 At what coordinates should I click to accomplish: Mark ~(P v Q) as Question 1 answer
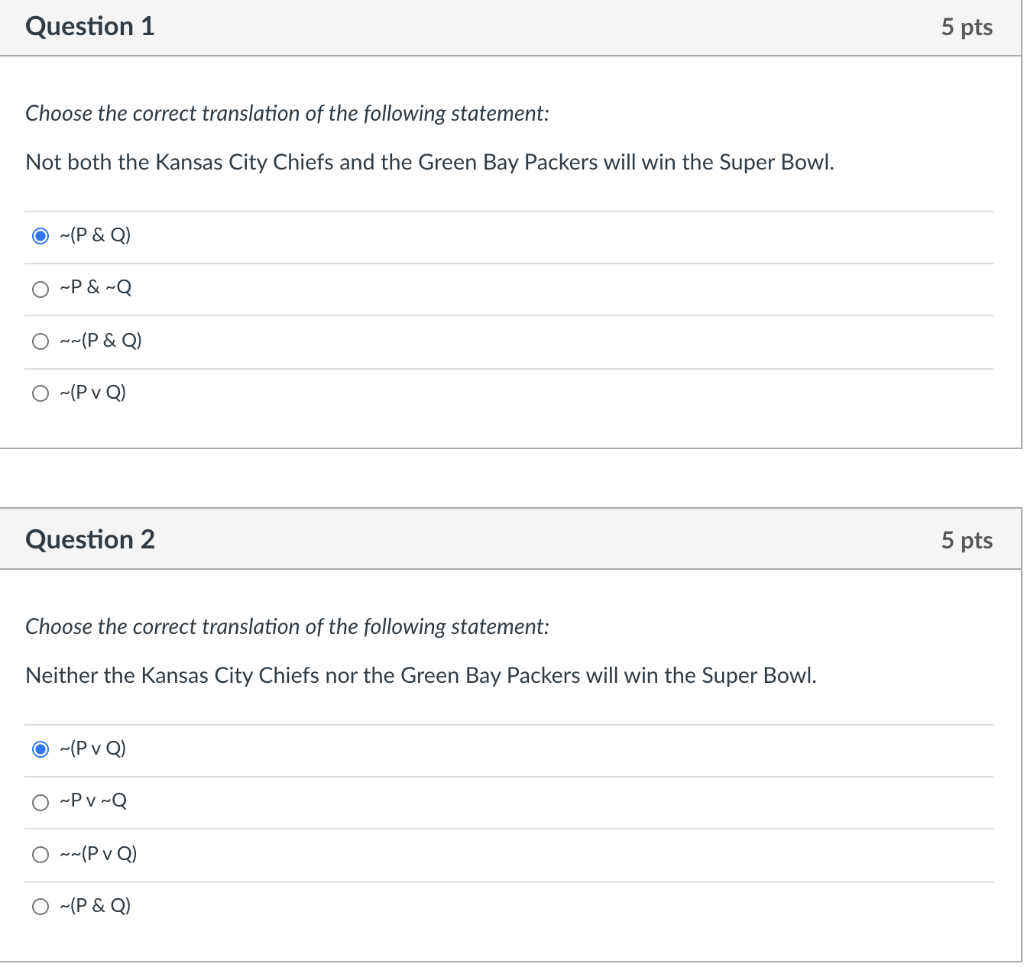click(x=40, y=393)
